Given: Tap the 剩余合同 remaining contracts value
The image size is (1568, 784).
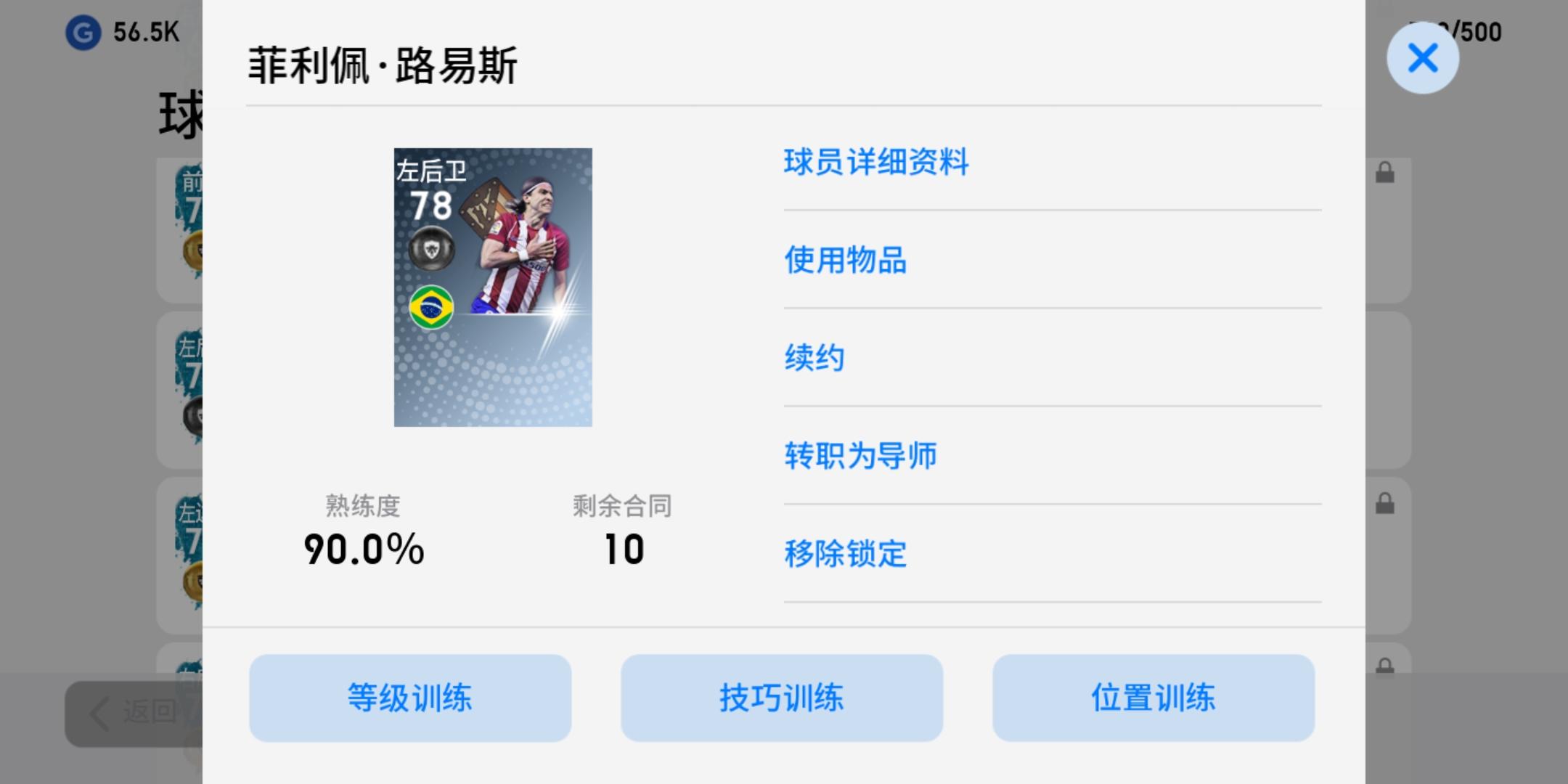Looking at the screenshot, I should [624, 550].
